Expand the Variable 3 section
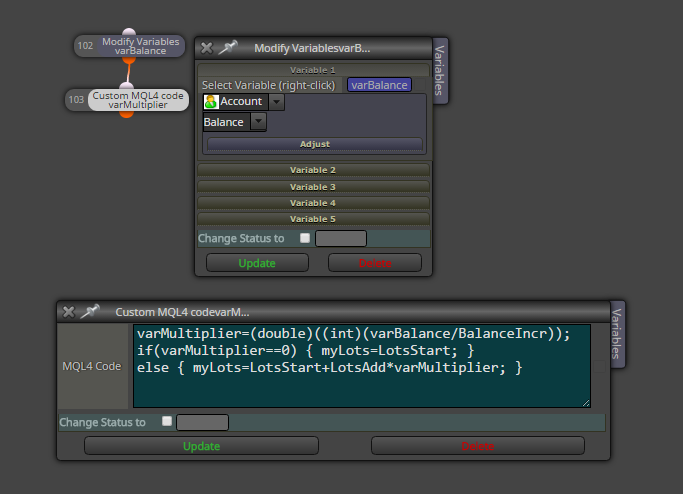 tap(313, 187)
